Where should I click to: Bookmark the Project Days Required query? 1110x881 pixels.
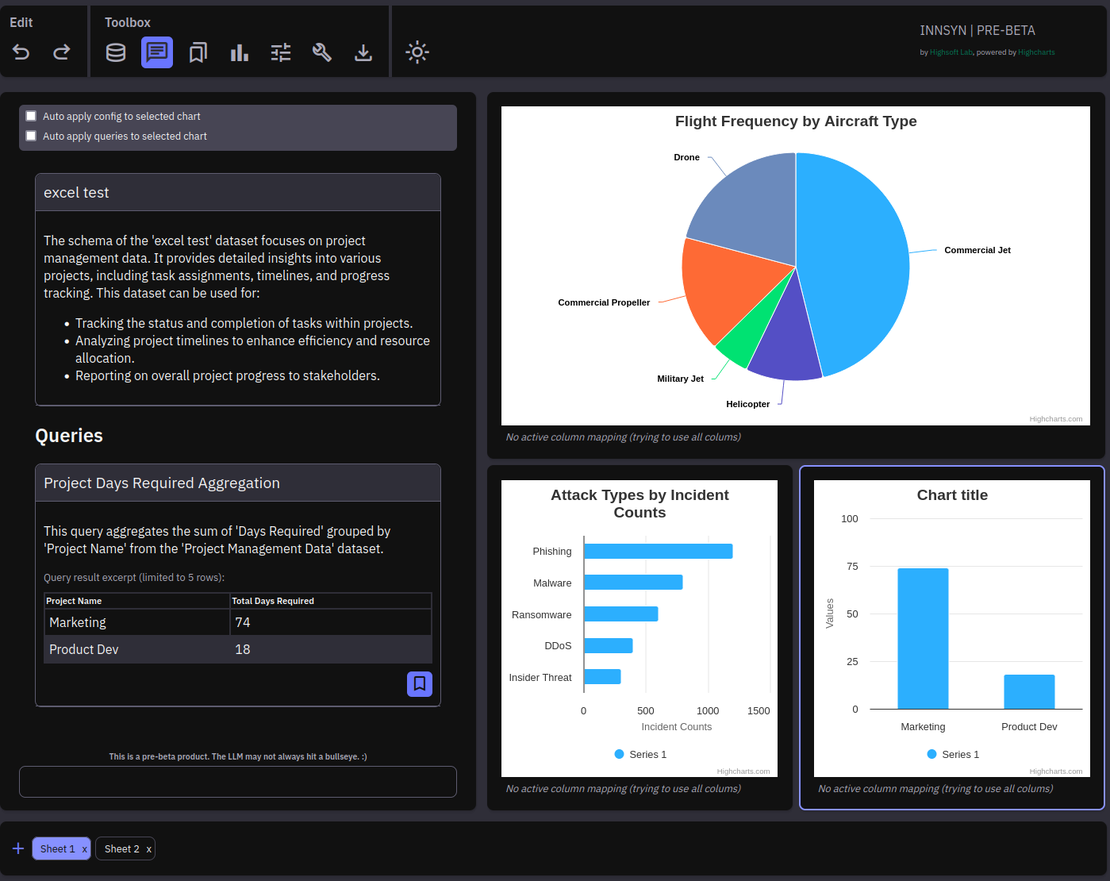pyautogui.click(x=420, y=684)
